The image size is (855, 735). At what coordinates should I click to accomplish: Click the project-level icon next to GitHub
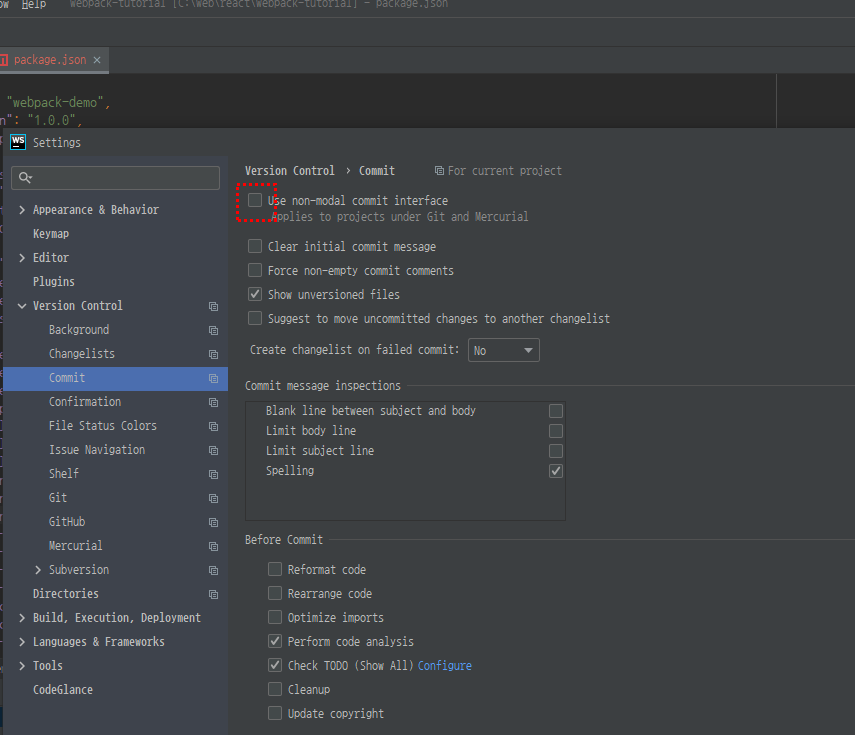click(213, 522)
